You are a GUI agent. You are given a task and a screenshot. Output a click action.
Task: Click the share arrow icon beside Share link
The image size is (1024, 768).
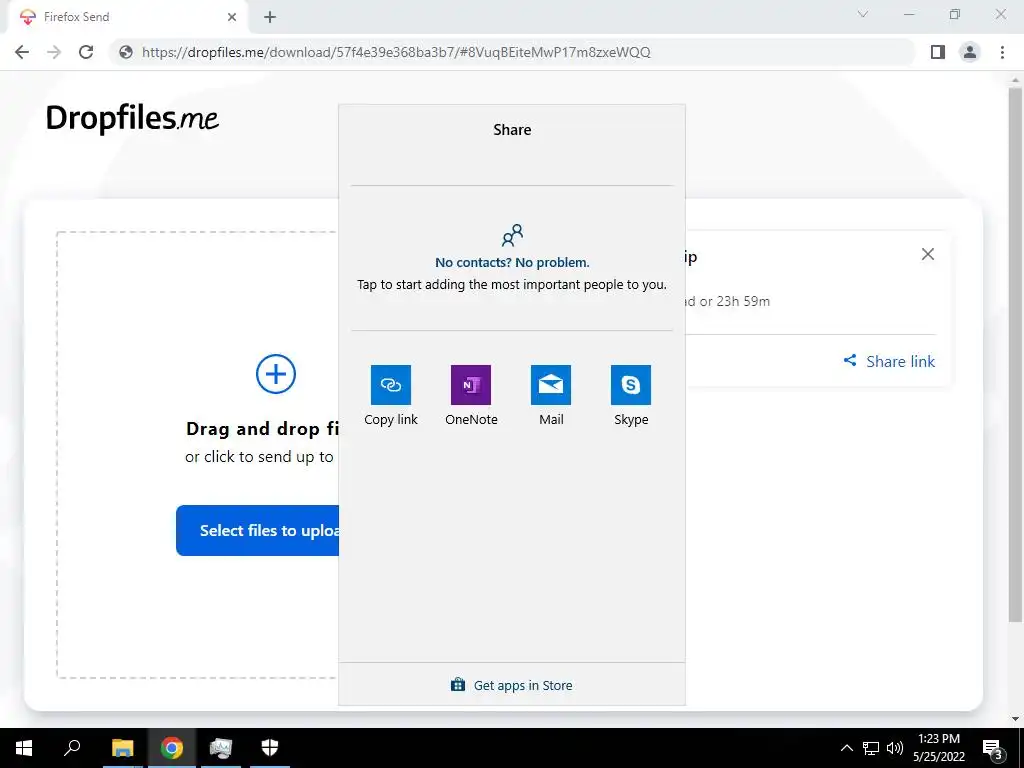850,360
